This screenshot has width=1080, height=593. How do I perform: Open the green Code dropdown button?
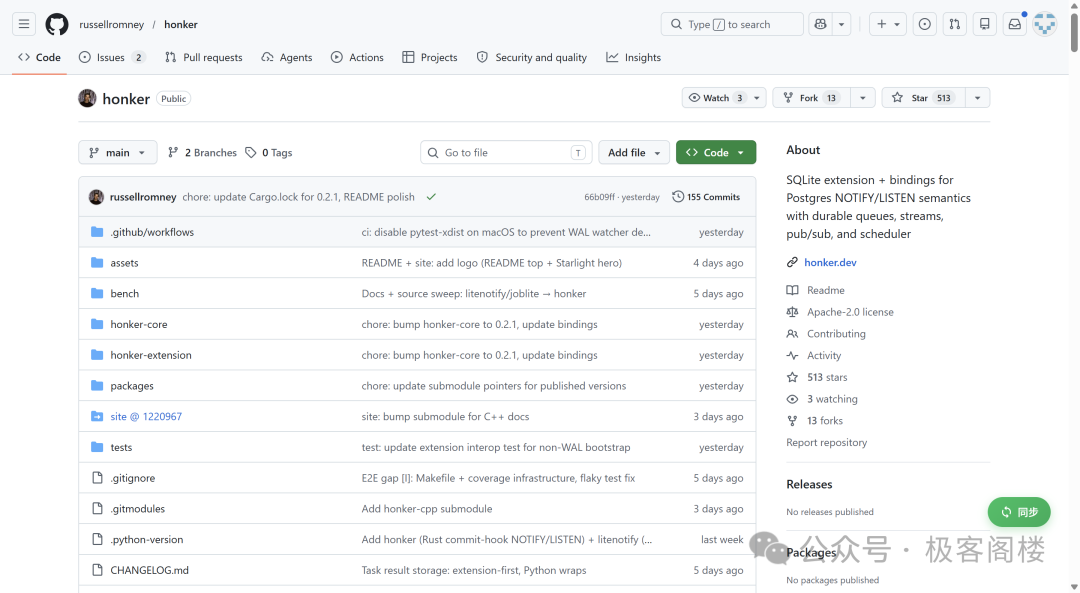pos(716,152)
